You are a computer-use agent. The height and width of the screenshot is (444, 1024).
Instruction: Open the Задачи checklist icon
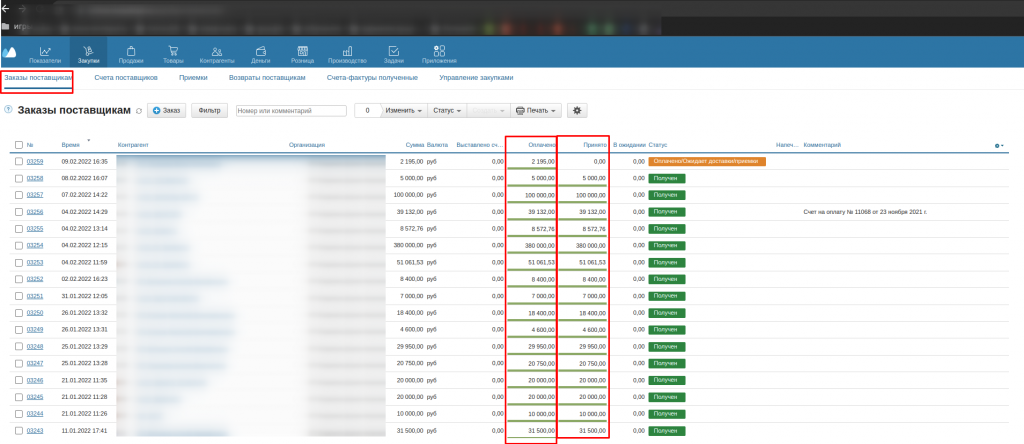tap(394, 52)
